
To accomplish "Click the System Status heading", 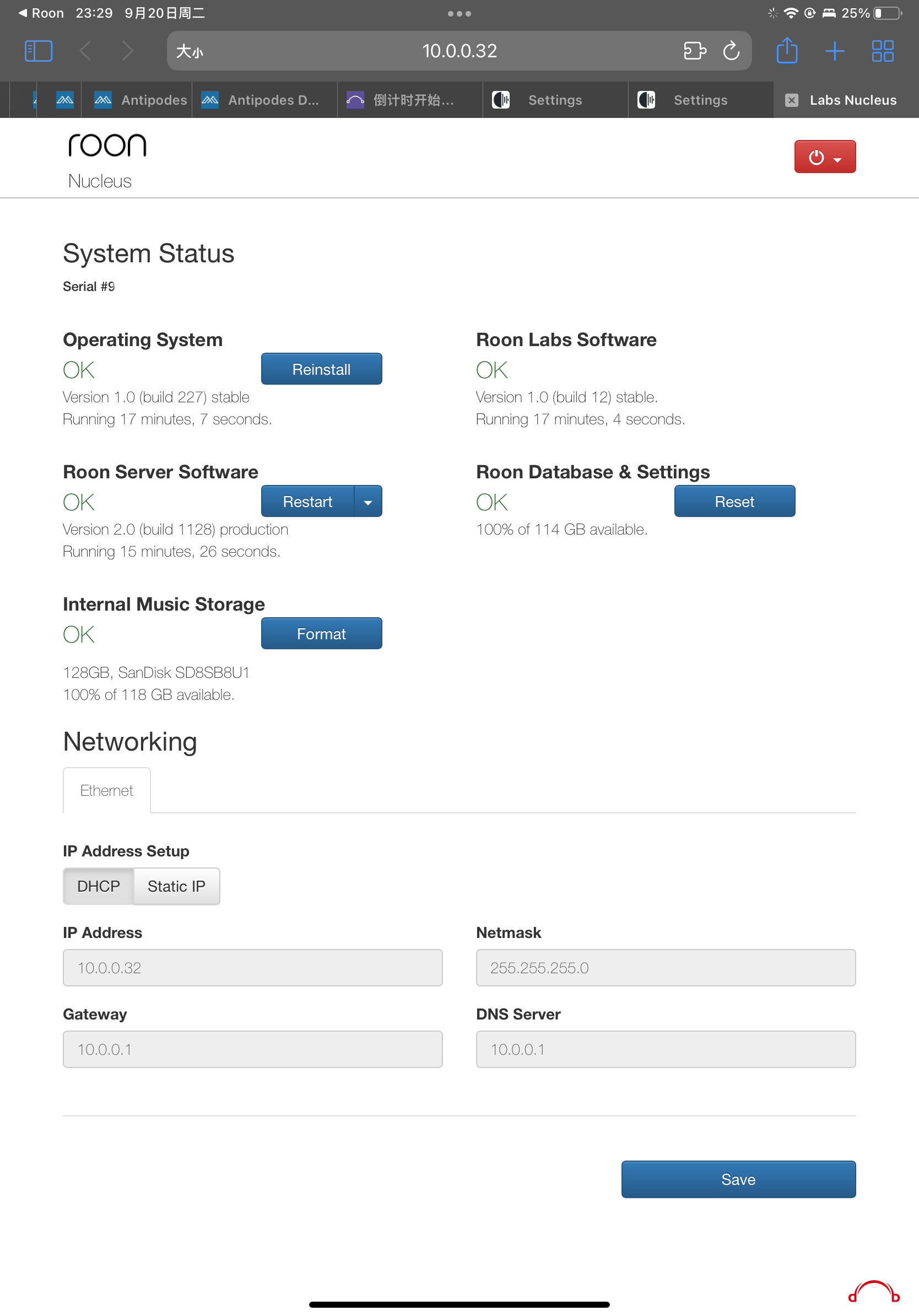I will (x=148, y=254).
